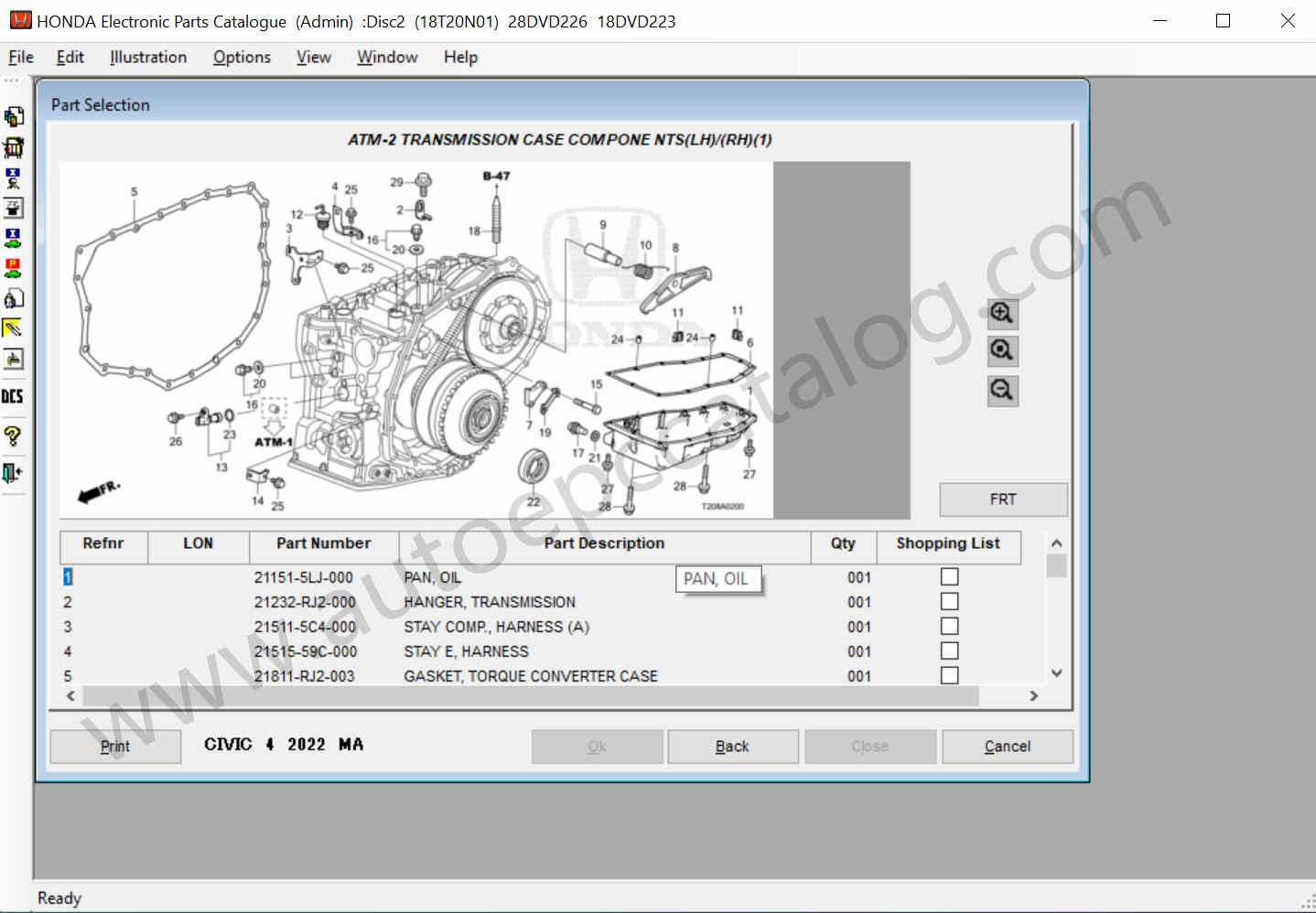Image resolution: width=1316 pixels, height=913 pixels.
Task: Click the horizontal scrollbar track of parts list
Action: tap(531, 696)
